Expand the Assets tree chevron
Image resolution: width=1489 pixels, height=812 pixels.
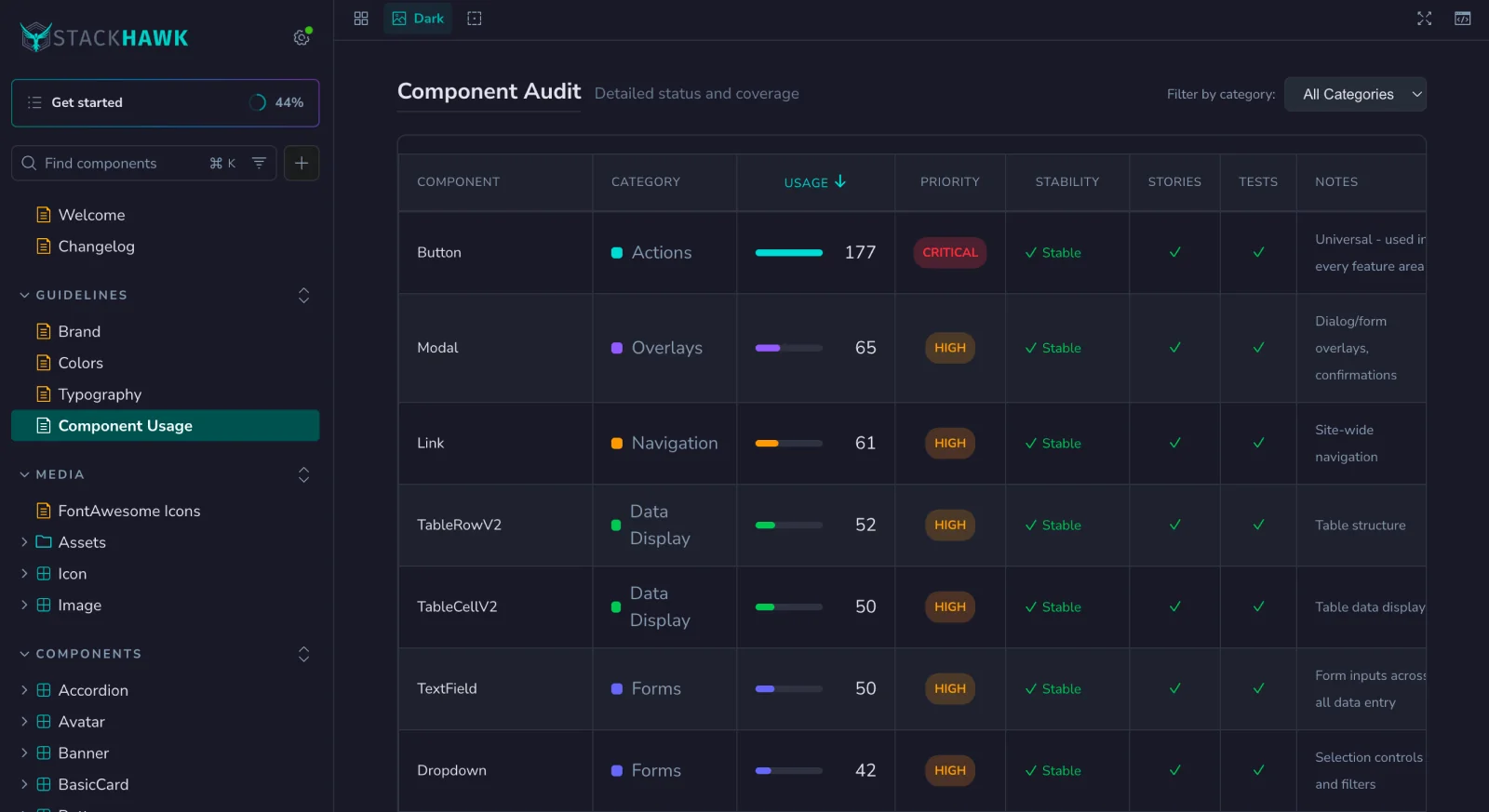[x=24, y=542]
